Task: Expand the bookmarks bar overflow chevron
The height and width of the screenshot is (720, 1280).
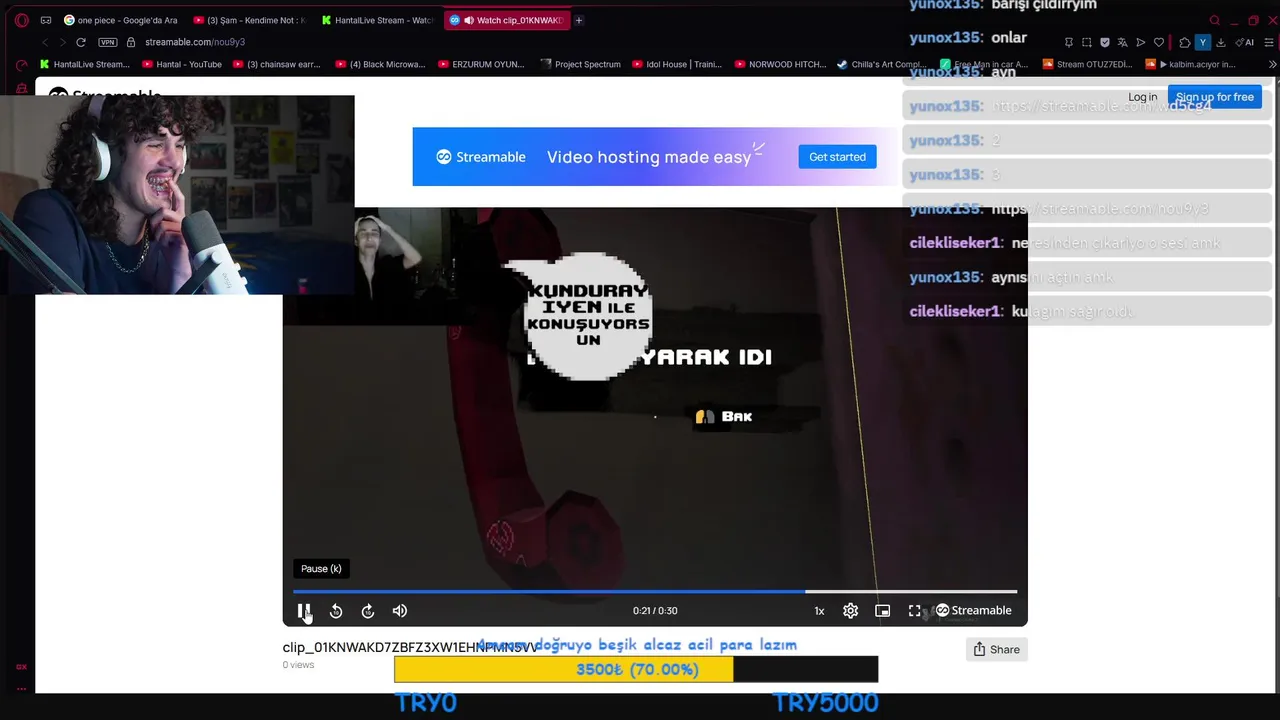Action: point(1272,64)
